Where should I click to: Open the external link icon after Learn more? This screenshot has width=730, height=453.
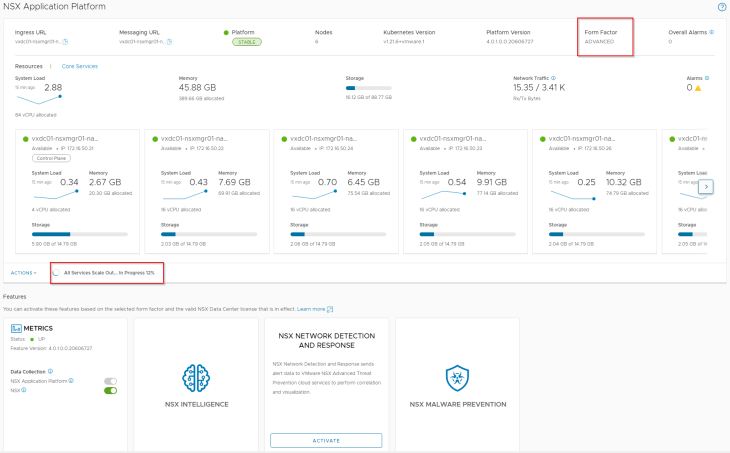point(330,309)
